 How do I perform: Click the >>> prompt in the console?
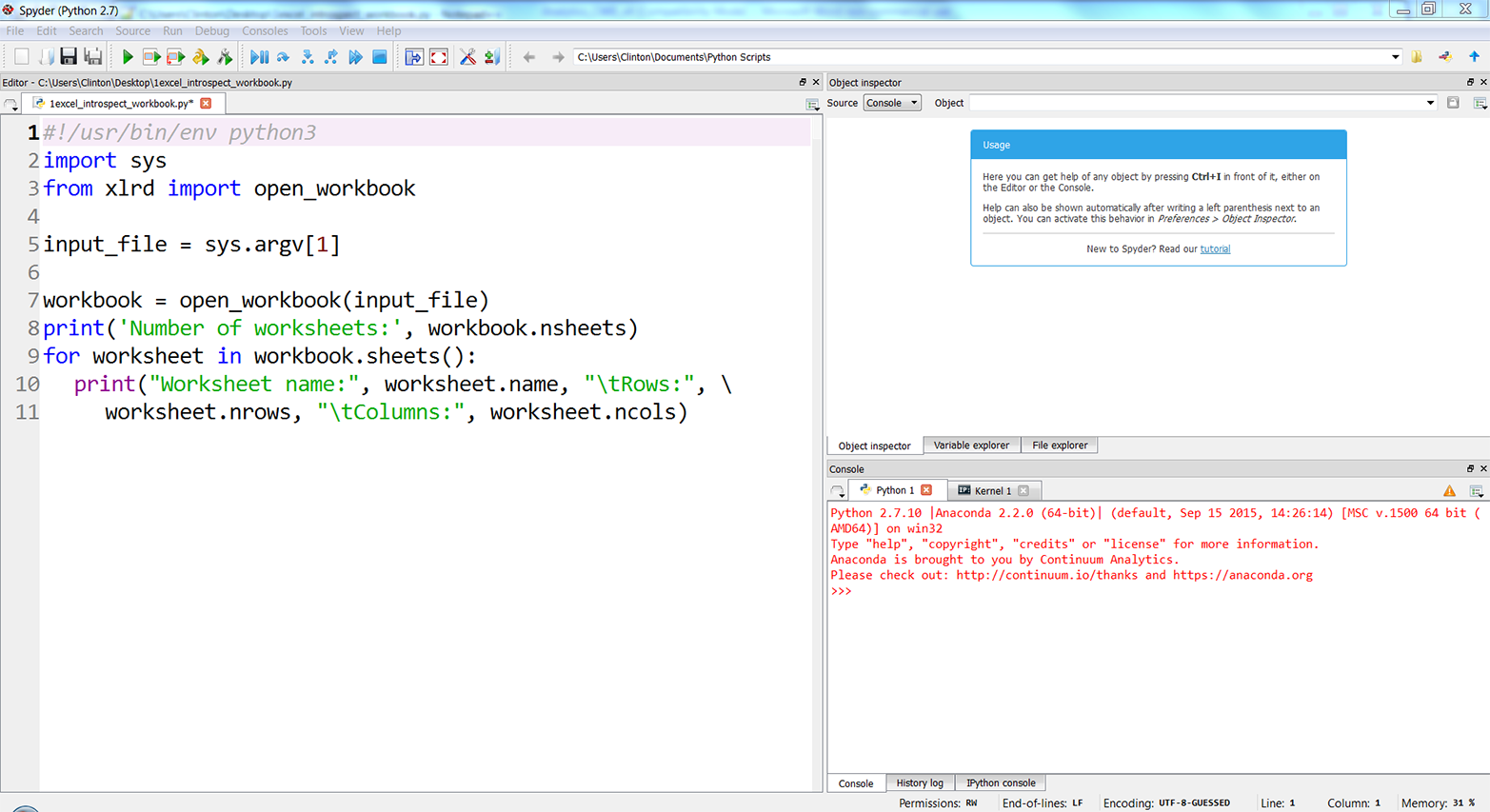[x=842, y=591]
